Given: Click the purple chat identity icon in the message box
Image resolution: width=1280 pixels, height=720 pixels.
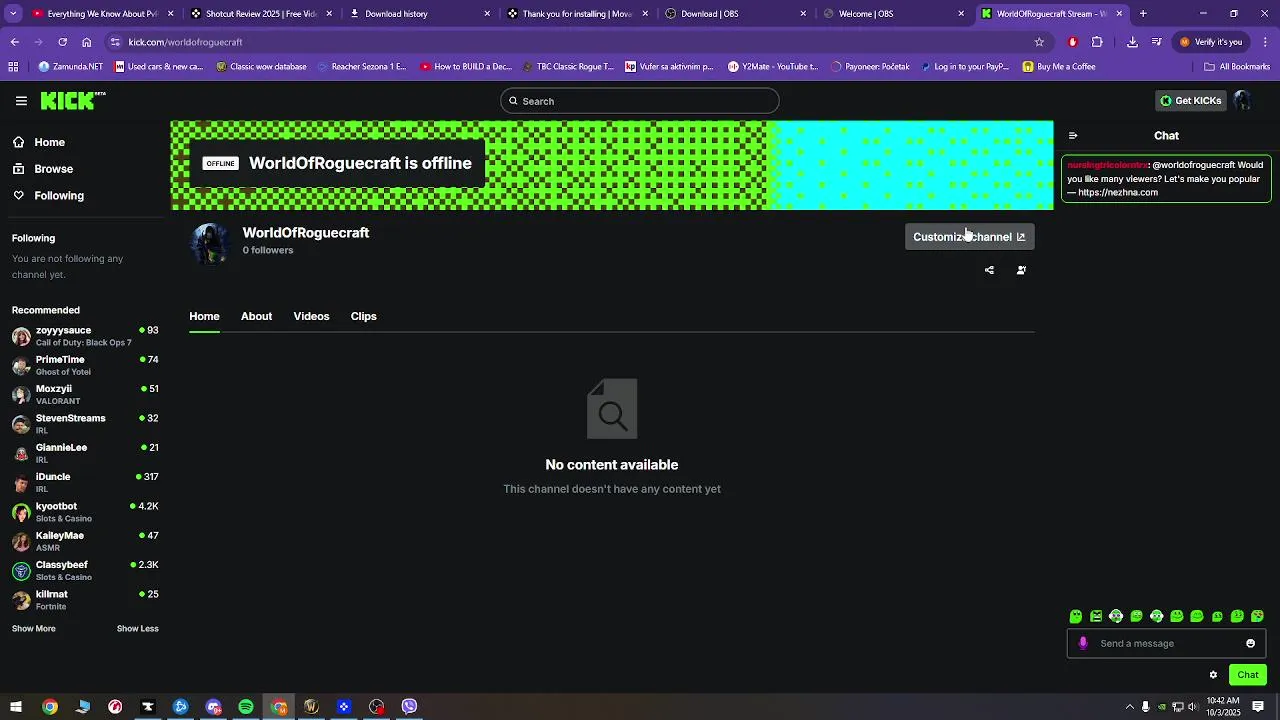Looking at the screenshot, I should pos(1083,643).
